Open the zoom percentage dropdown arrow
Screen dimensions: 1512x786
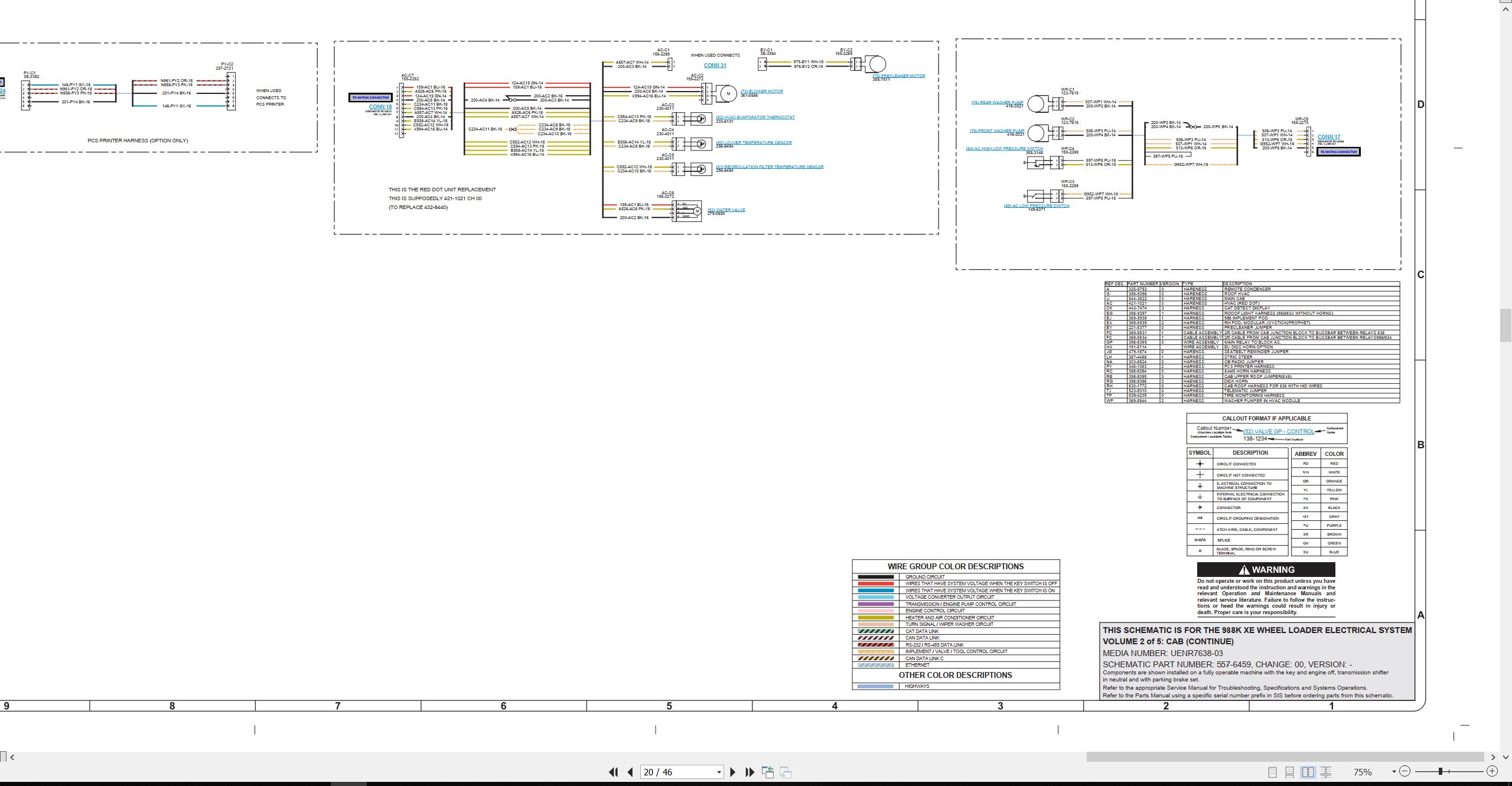pos(1394,771)
